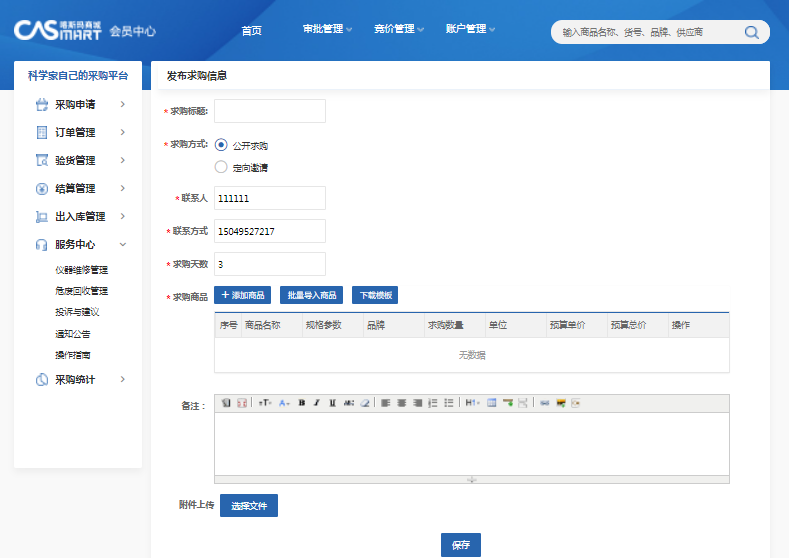The width and height of the screenshot is (789, 558).
Task: Click the 采购统计 chart icon
Action: point(42,379)
